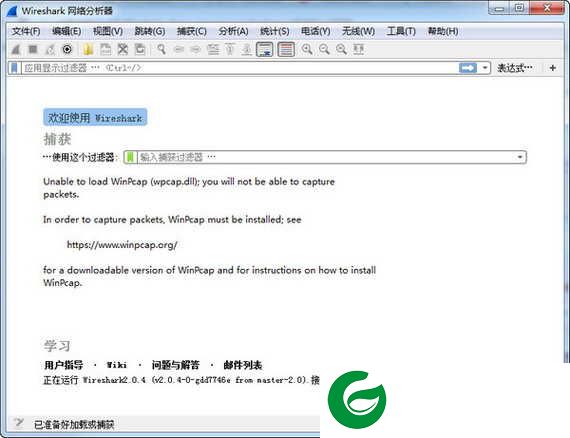570x438 pixels.
Task: Go forward to next packet
Action: coord(196,49)
